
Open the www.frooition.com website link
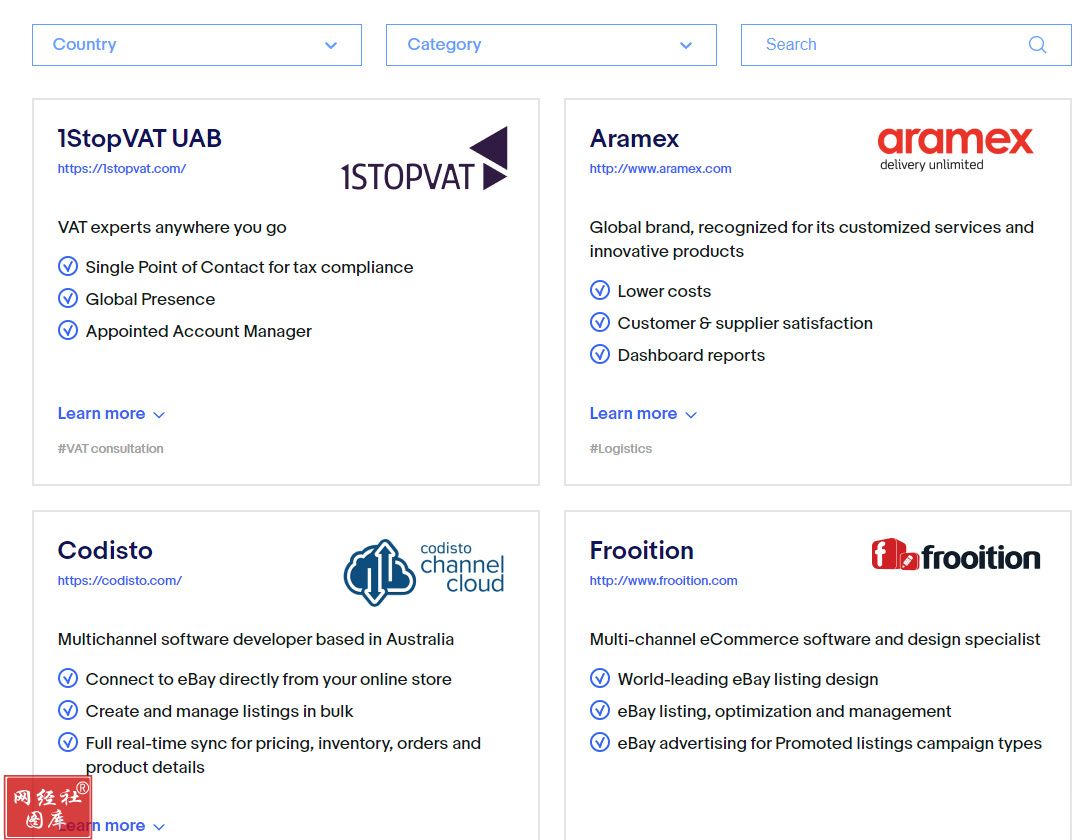click(664, 580)
